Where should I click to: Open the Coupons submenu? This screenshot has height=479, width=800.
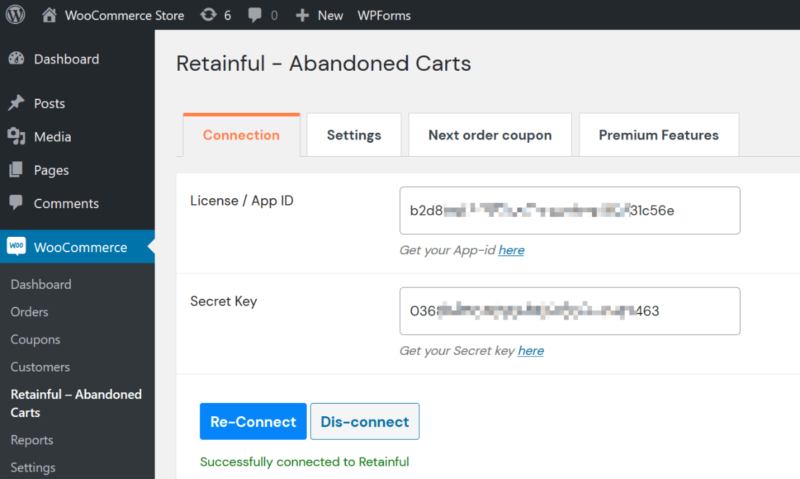coord(35,339)
